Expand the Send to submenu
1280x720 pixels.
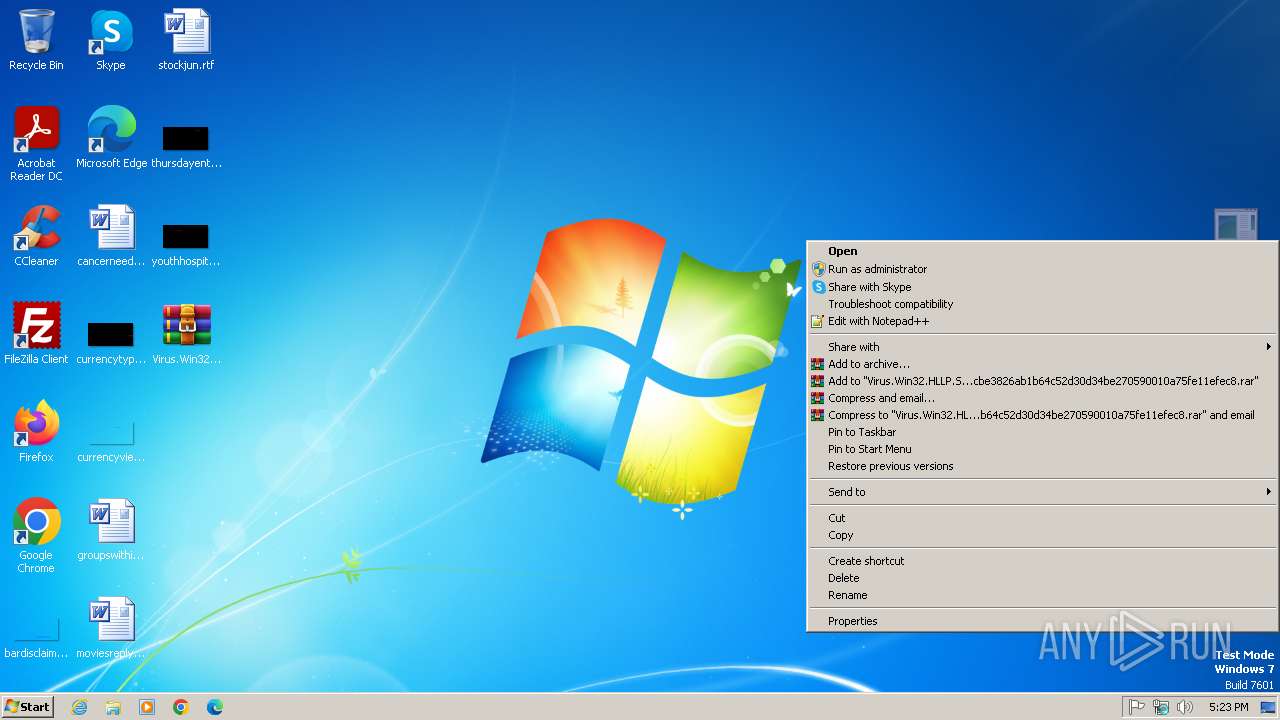[1042, 492]
